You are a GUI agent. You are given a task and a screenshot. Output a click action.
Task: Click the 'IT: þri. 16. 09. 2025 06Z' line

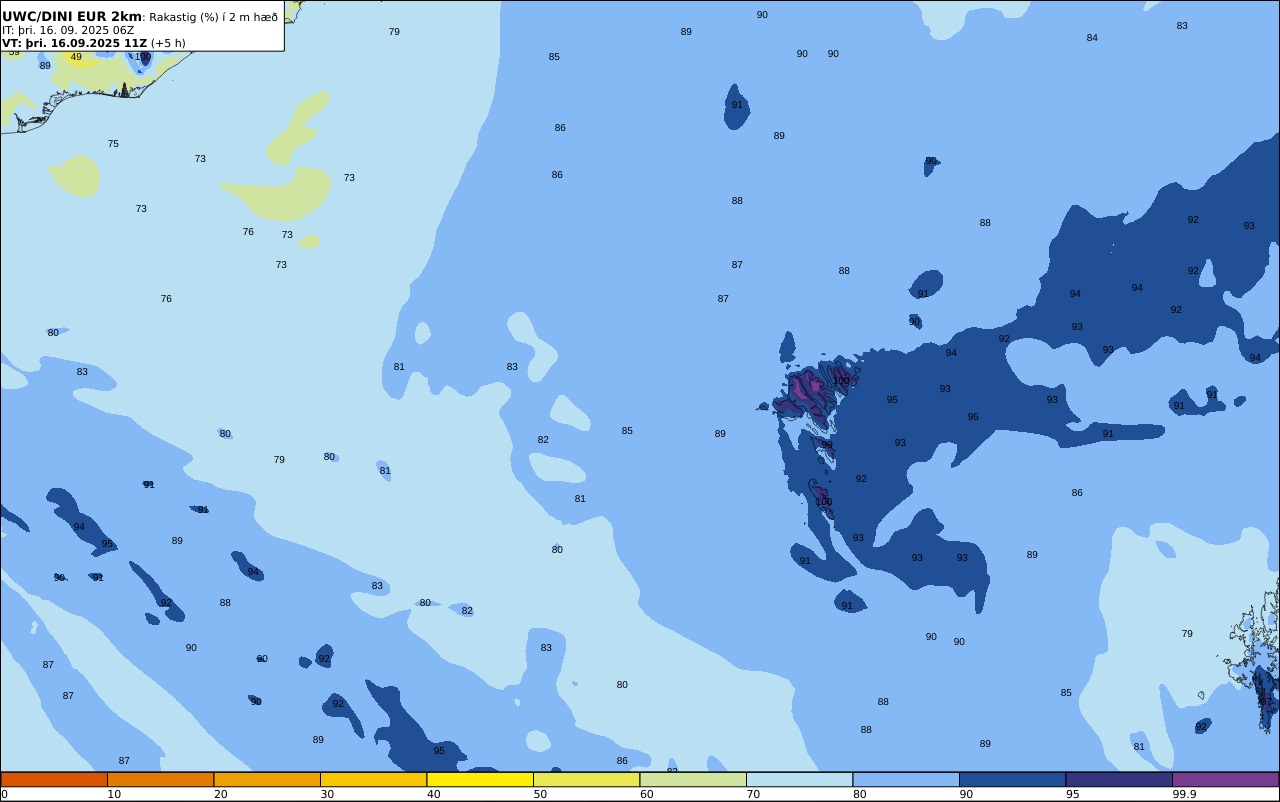68,30
